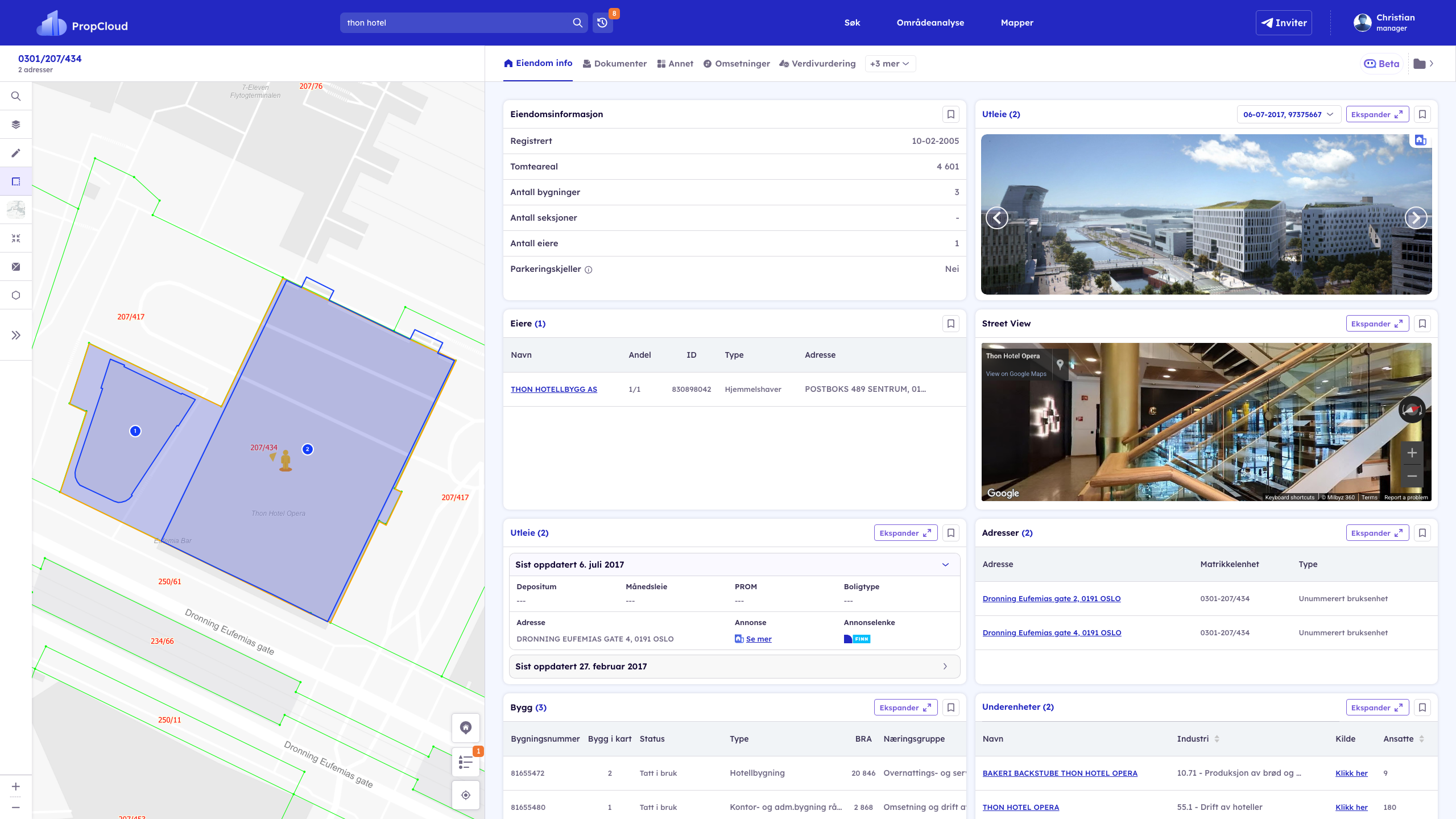The image size is (1456, 819).
Task: Expand the Street View card
Action: coord(1377,324)
